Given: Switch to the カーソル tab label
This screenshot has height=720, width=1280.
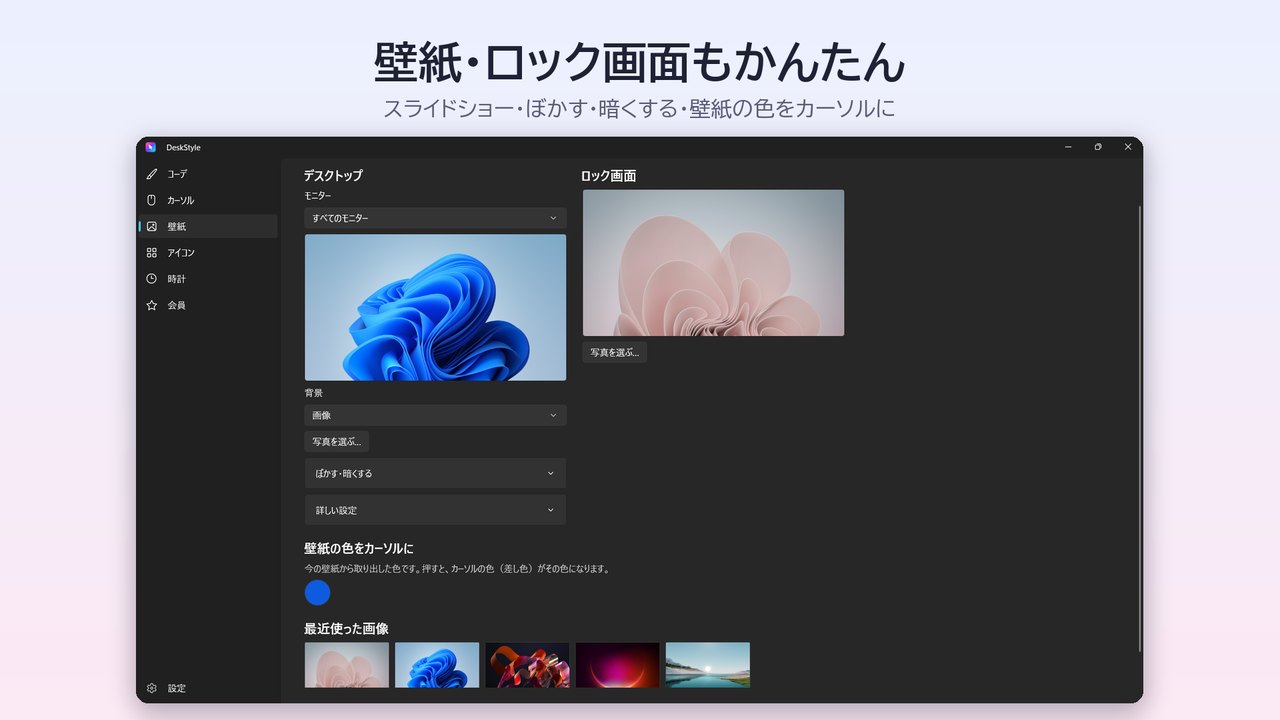Looking at the screenshot, I should click(181, 200).
